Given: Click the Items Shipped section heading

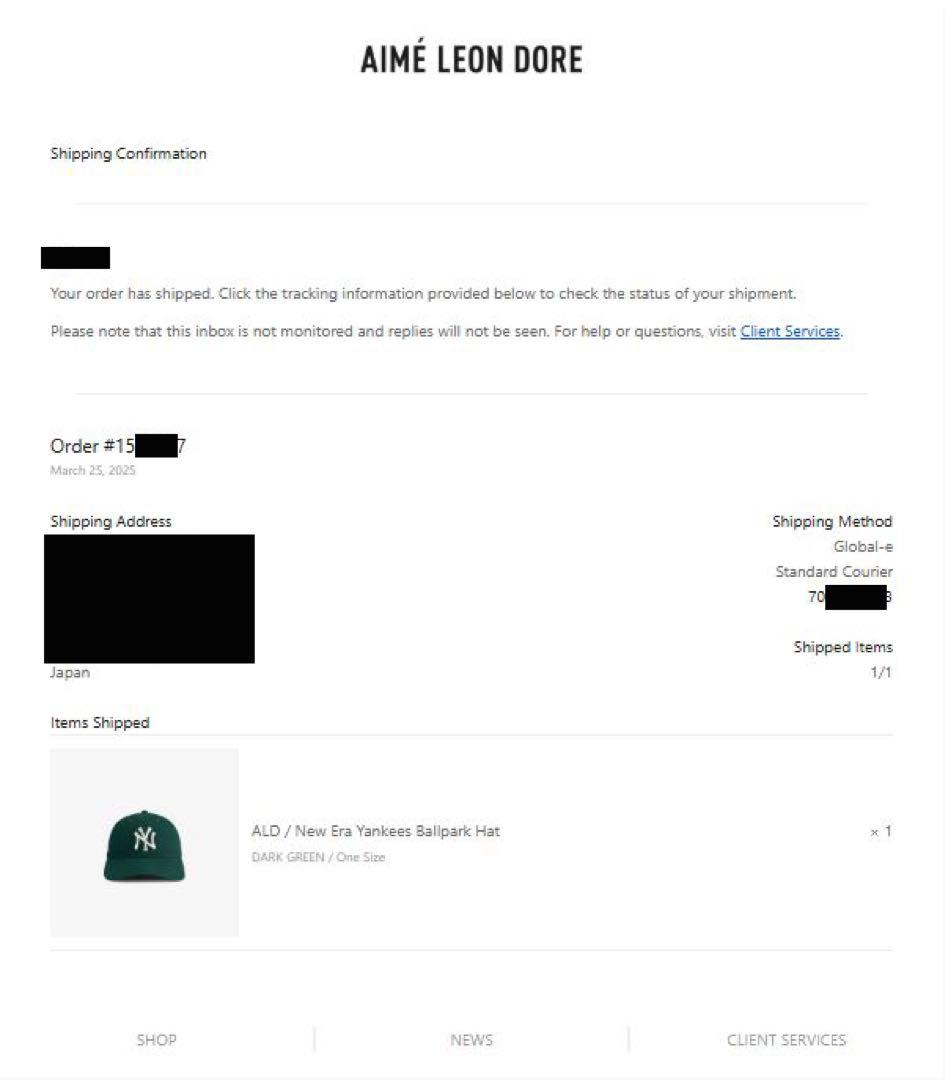Looking at the screenshot, I should 100,723.
